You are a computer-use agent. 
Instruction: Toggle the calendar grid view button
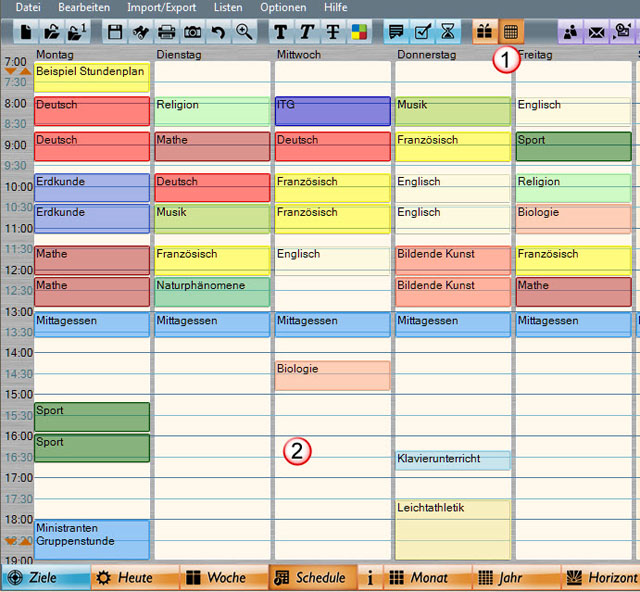click(510, 32)
